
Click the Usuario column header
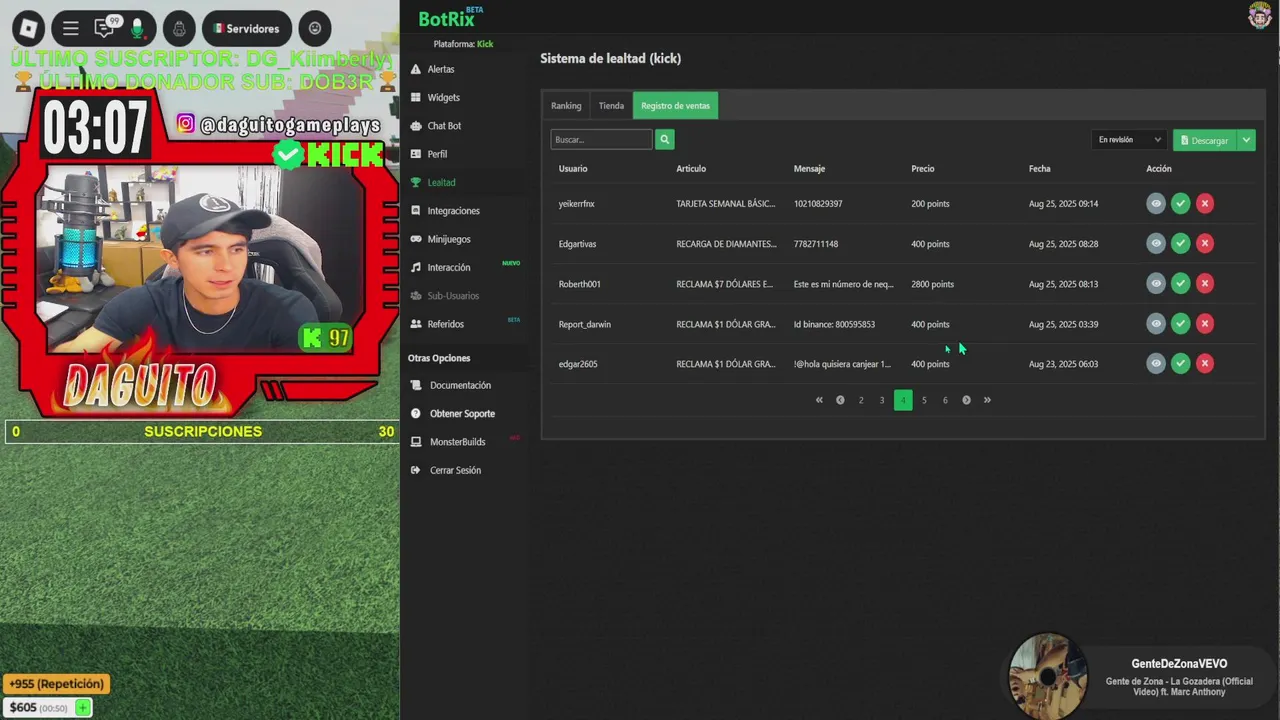(573, 169)
